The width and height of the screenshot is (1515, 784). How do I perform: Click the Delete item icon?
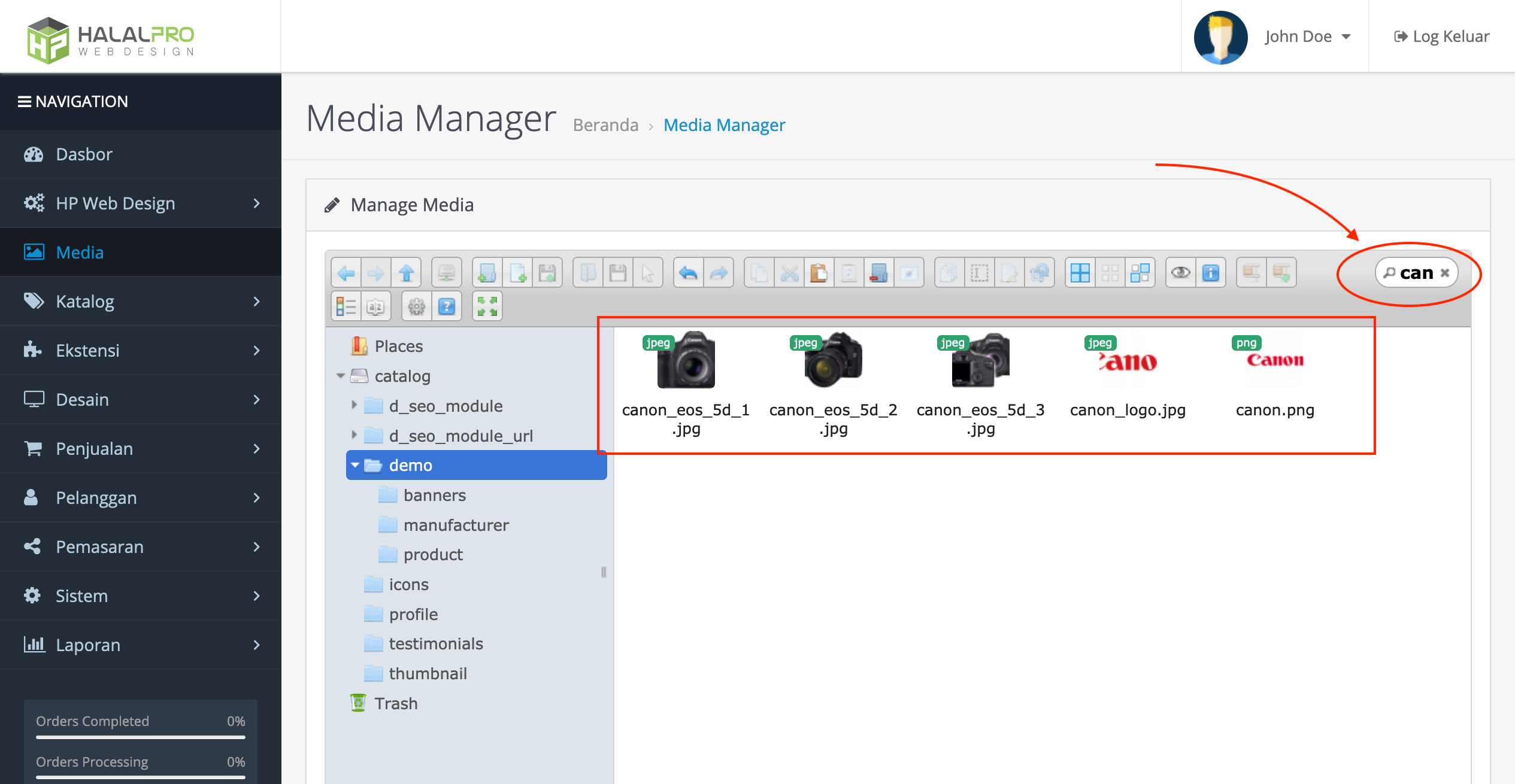point(879,274)
